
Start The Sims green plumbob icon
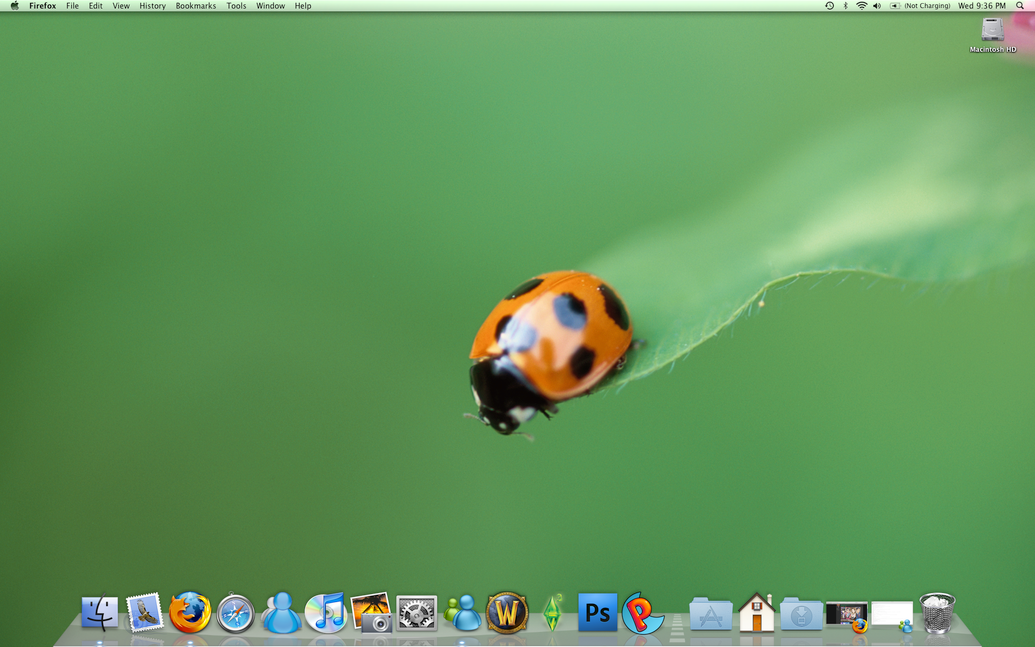552,613
